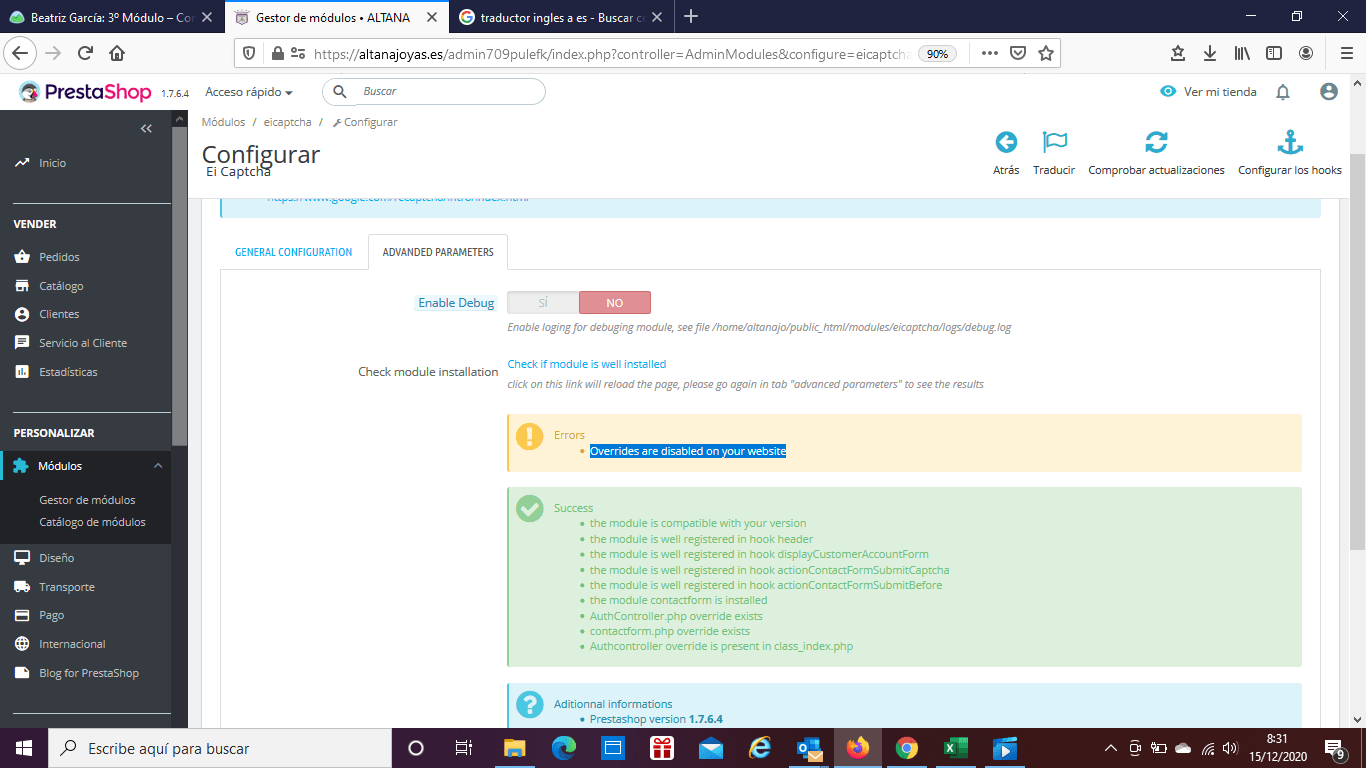Viewport: 1366px width, 768px height.
Task: Open File Explorer from taskbar
Action: [515, 748]
